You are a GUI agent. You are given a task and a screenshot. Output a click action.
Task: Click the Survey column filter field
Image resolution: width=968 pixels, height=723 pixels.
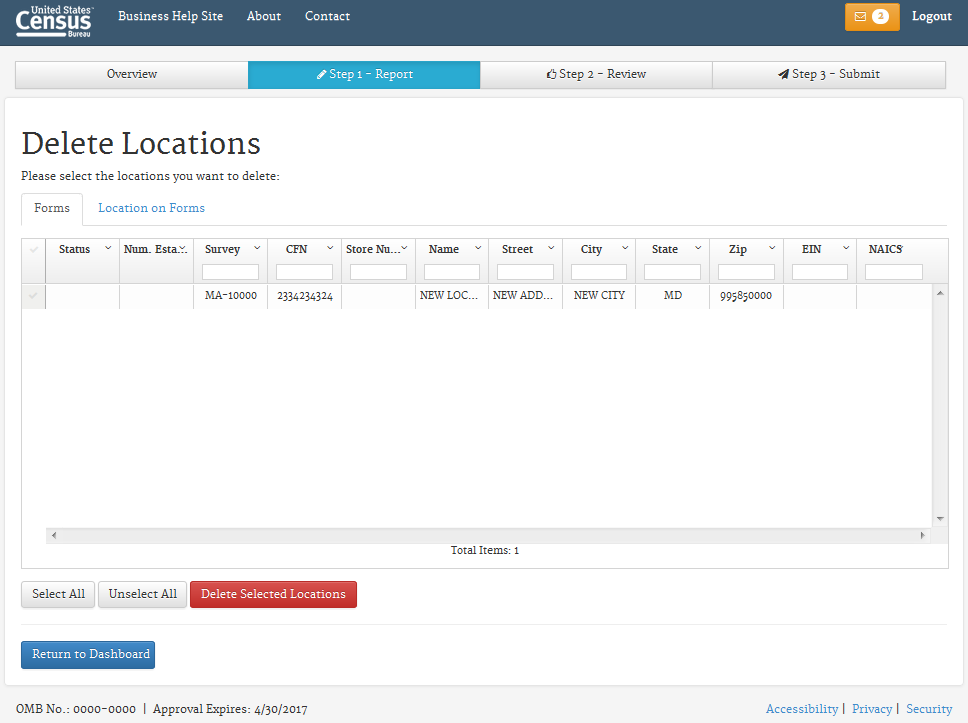coord(230,272)
